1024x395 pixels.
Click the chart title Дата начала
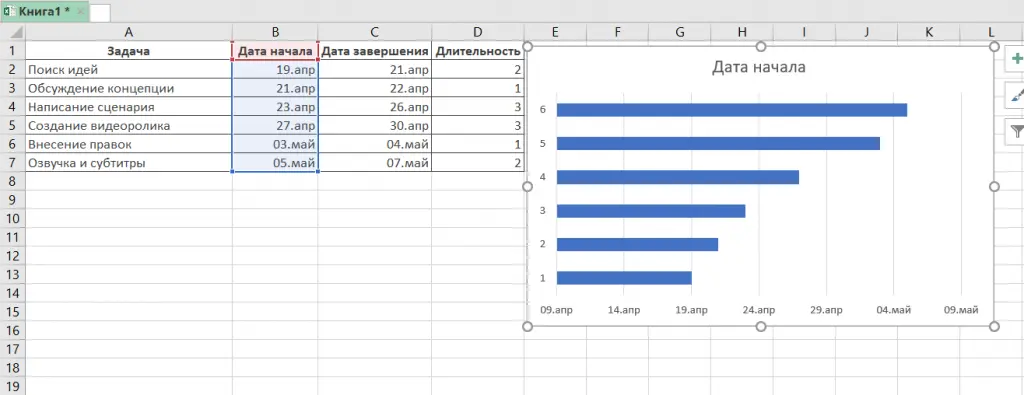click(758, 67)
